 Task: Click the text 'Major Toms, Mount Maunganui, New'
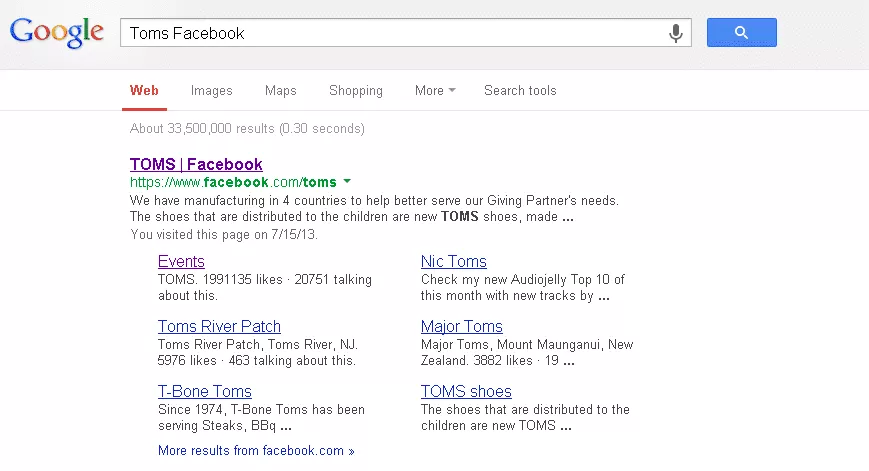tap(527, 345)
